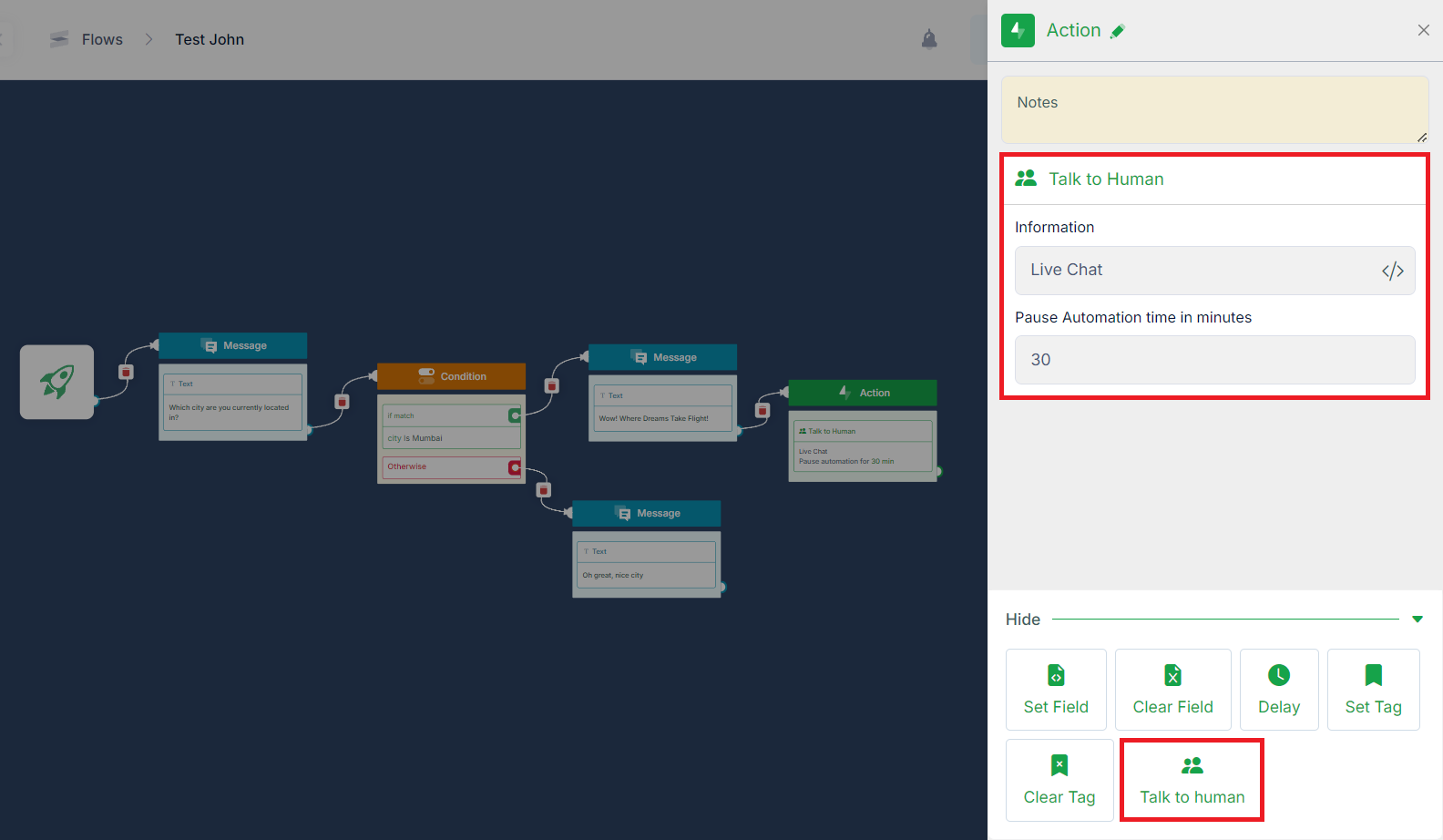Click the red Otherwise output connector
This screenshot has height=840, width=1443.
515,467
